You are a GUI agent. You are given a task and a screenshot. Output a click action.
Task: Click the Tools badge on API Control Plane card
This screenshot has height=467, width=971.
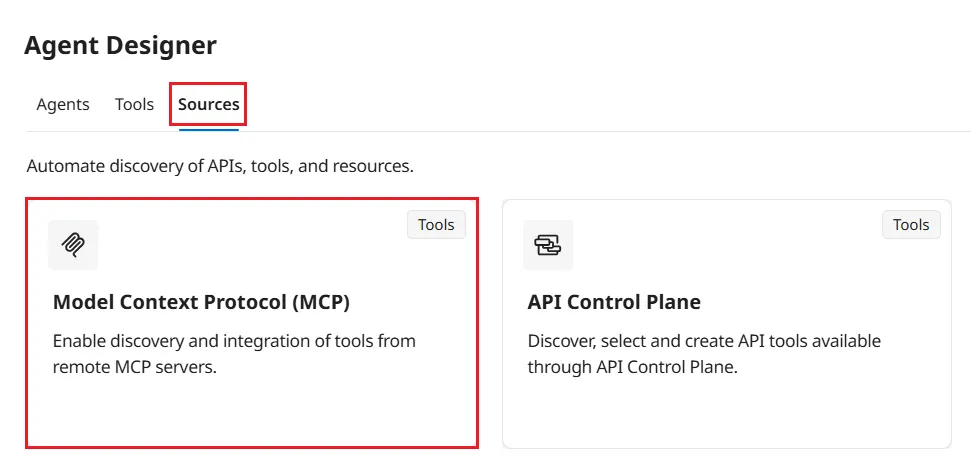(x=911, y=225)
